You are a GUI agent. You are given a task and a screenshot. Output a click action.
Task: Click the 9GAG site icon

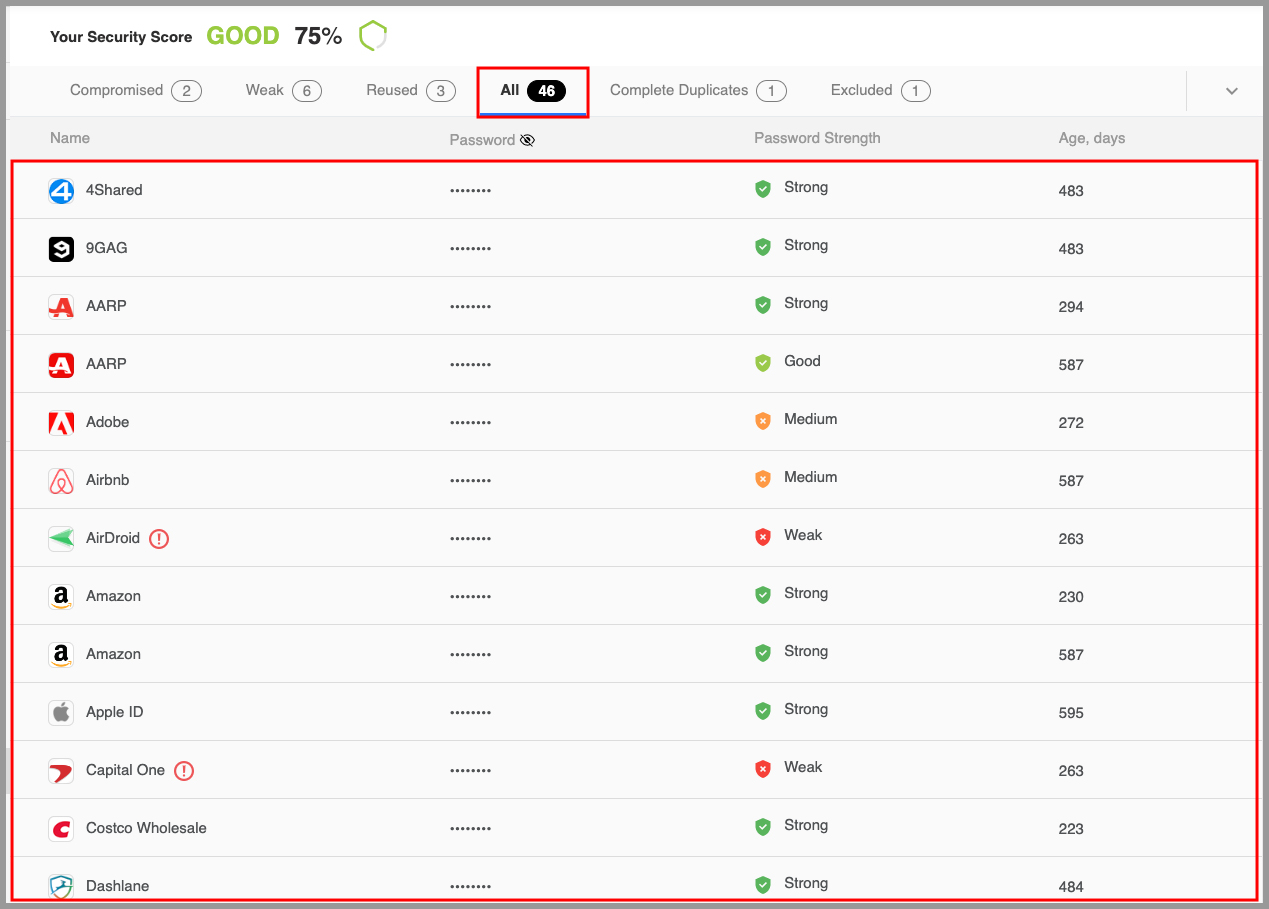tap(61, 249)
